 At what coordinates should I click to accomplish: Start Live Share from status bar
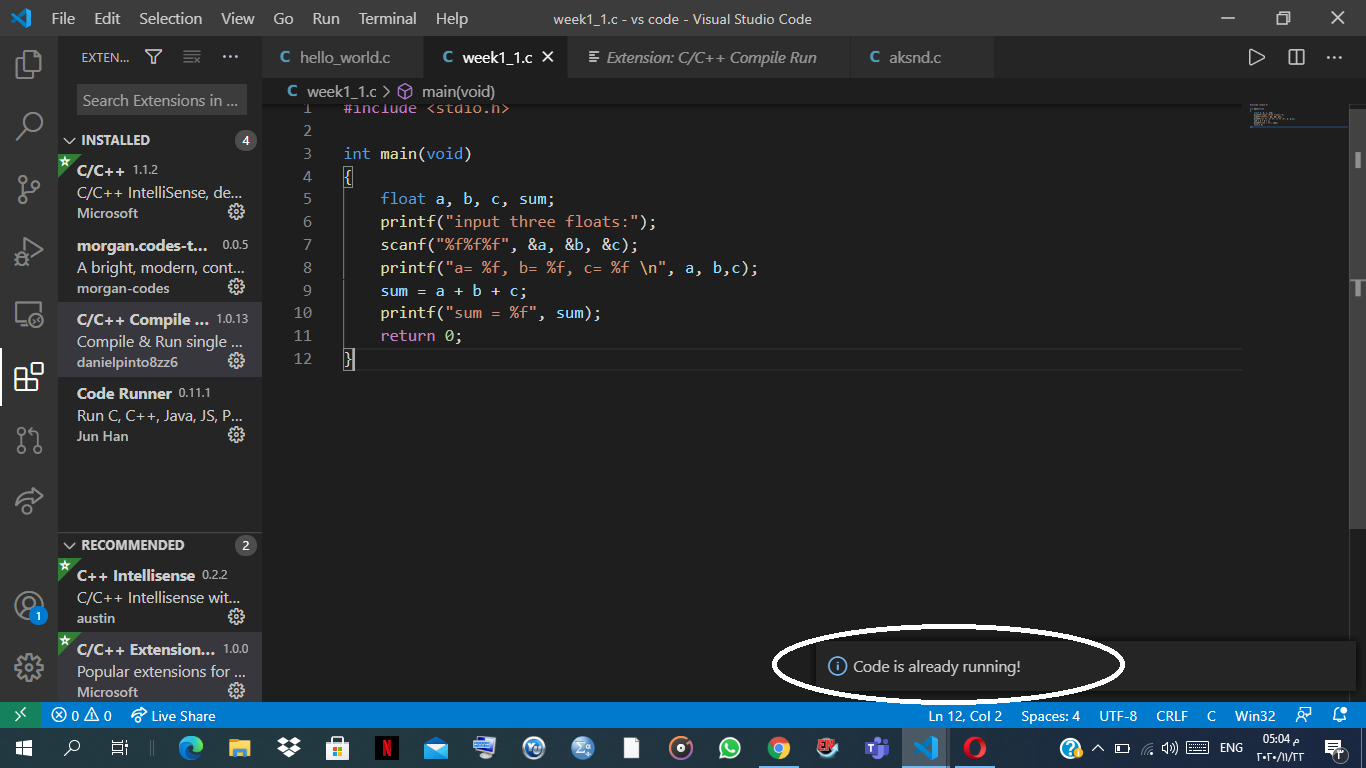(x=173, y=716)
